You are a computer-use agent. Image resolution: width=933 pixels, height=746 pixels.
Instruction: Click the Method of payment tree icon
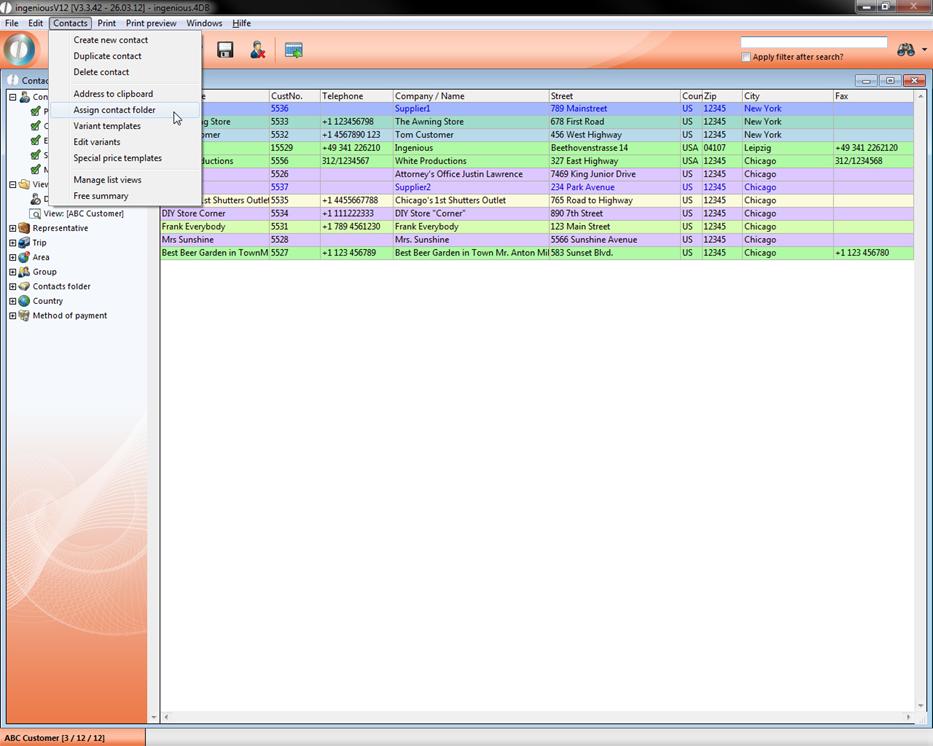click(24, 316)
